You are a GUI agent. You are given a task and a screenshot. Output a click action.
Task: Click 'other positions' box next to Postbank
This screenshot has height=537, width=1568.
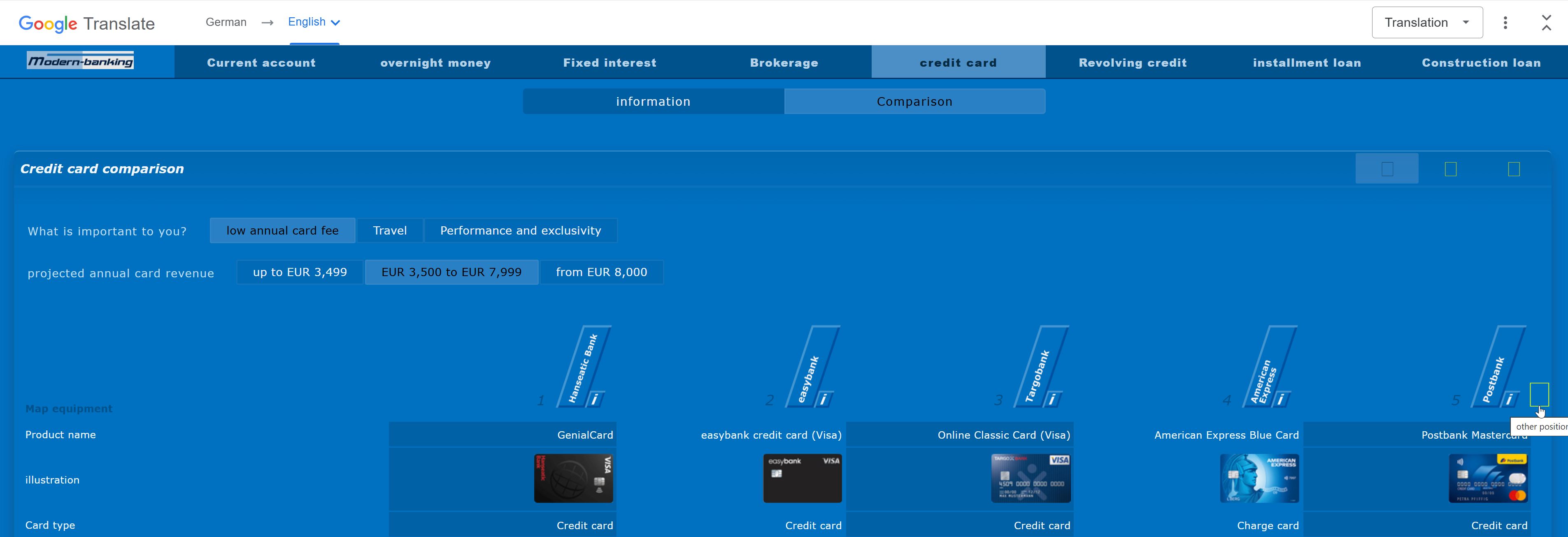click(x=1539, y=394)
